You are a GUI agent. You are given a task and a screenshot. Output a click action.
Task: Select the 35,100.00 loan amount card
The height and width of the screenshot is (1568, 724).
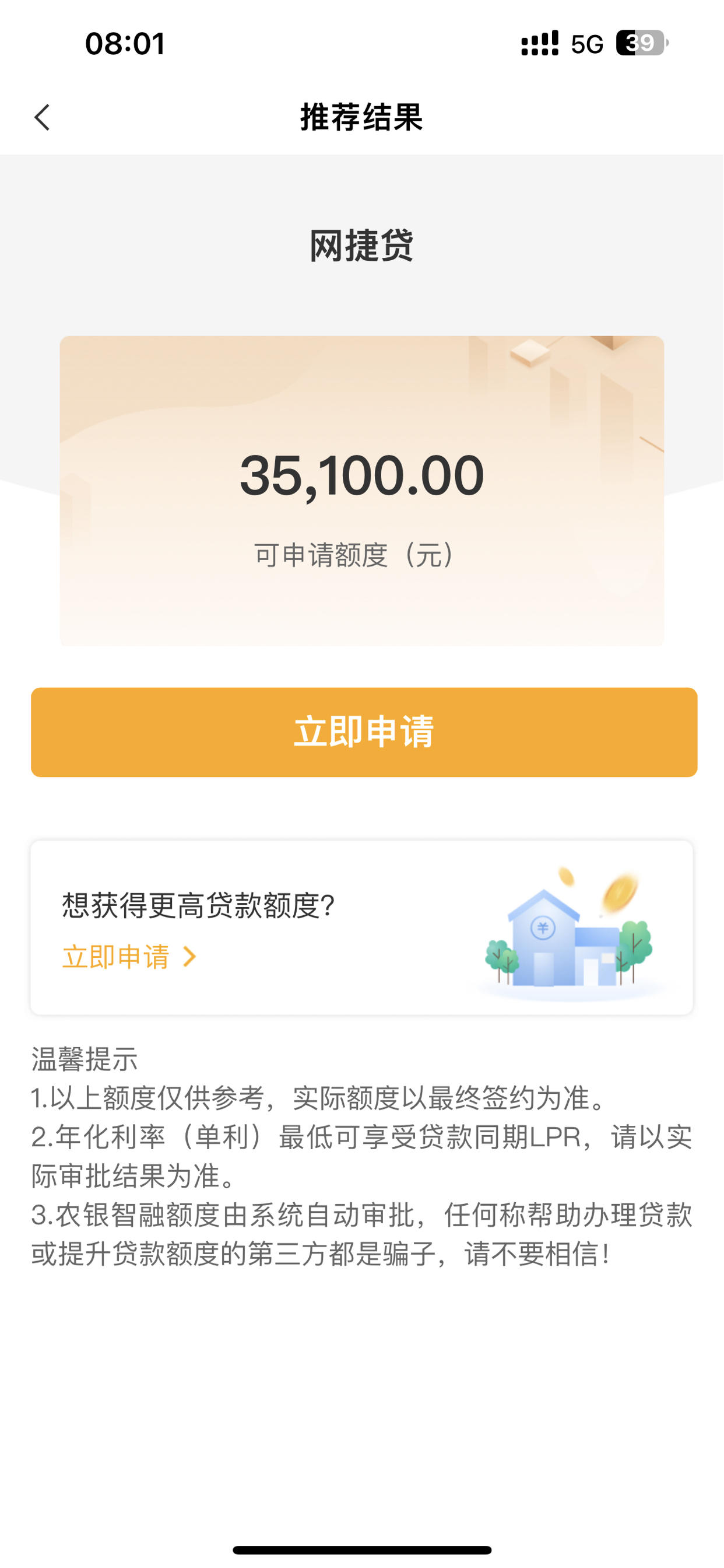[x=361, y=491]
